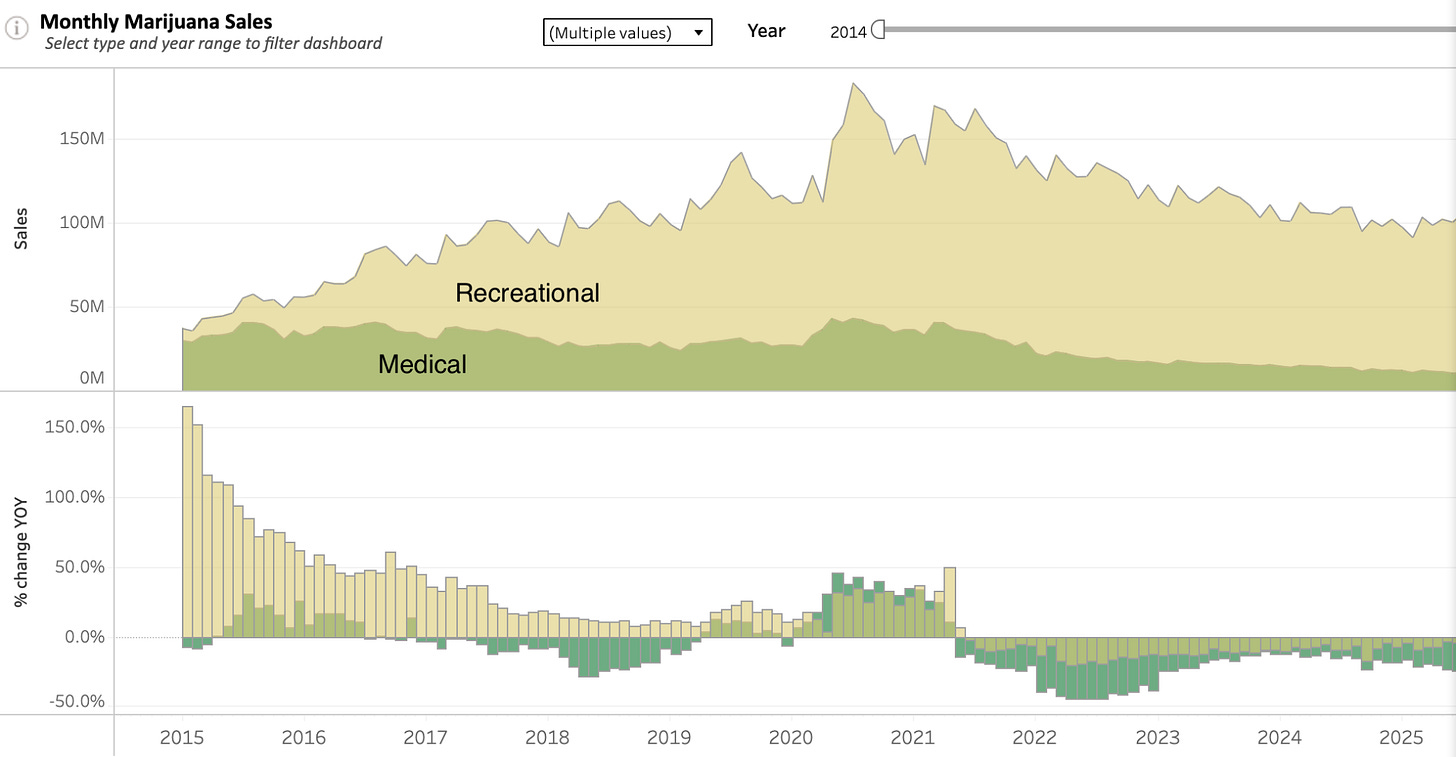Click the 150M gridline label on the sales axis
Image resolution: width=1456 pixels, height=757 pixels.
81,138
